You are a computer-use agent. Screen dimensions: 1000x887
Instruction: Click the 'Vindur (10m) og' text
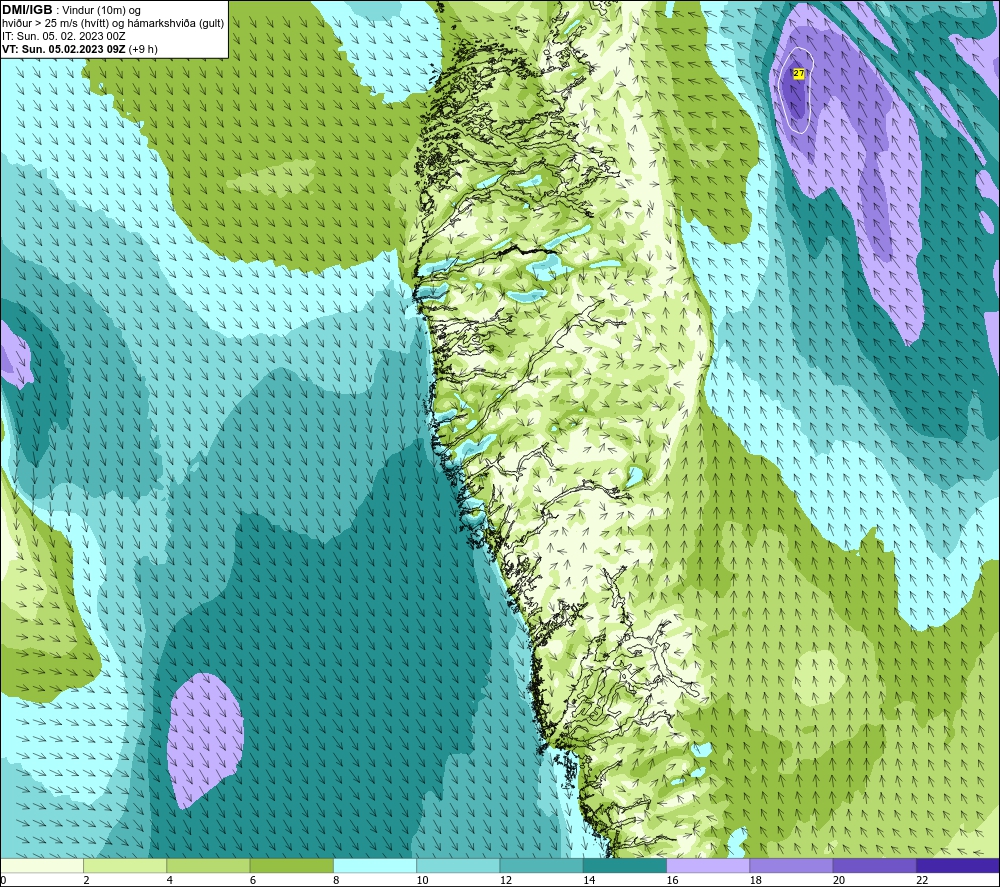(101, 10)
